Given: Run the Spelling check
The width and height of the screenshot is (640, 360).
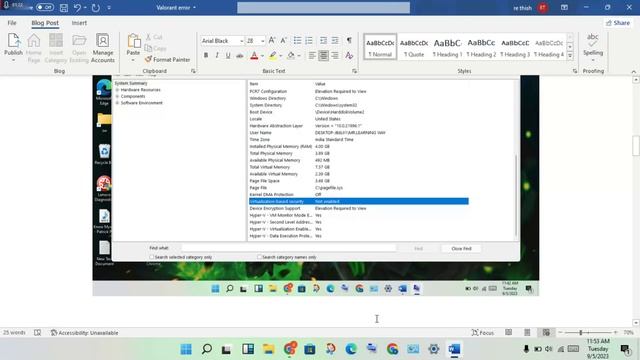Looking at the screenshot, I should 593,45.
